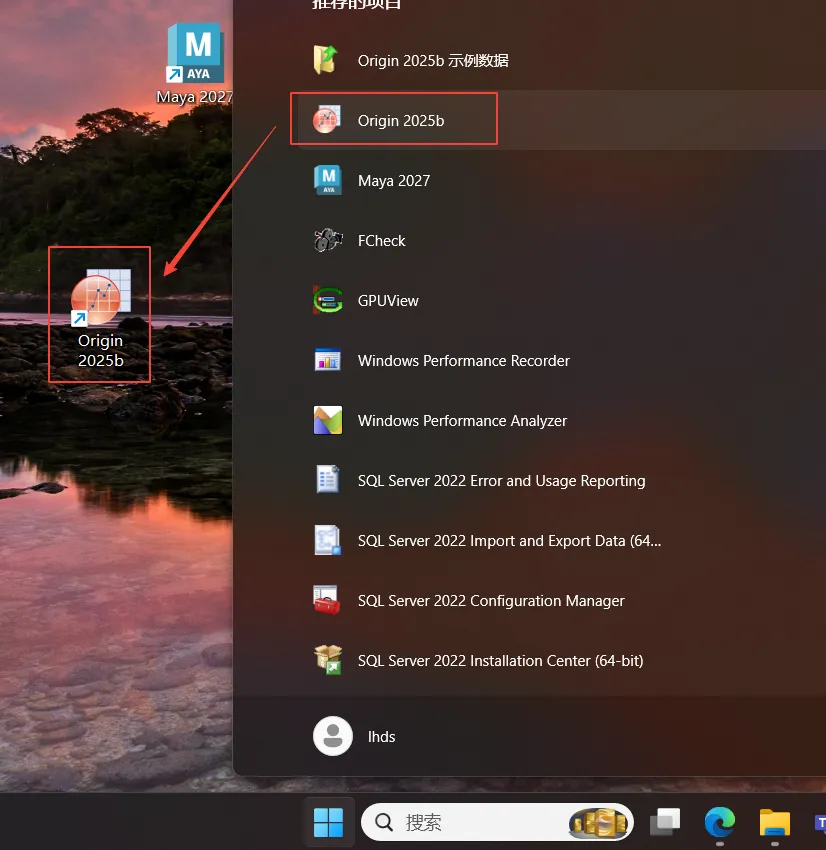
Task: Click the Windows Start button on the taskbar
Action: point(328,822)
